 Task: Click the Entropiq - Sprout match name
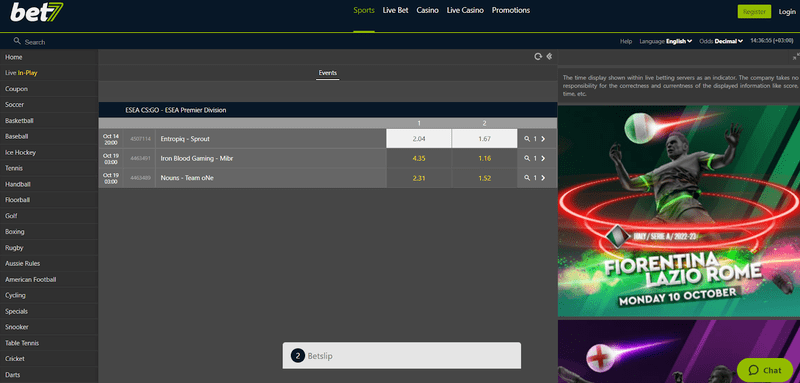click(185, 139)
